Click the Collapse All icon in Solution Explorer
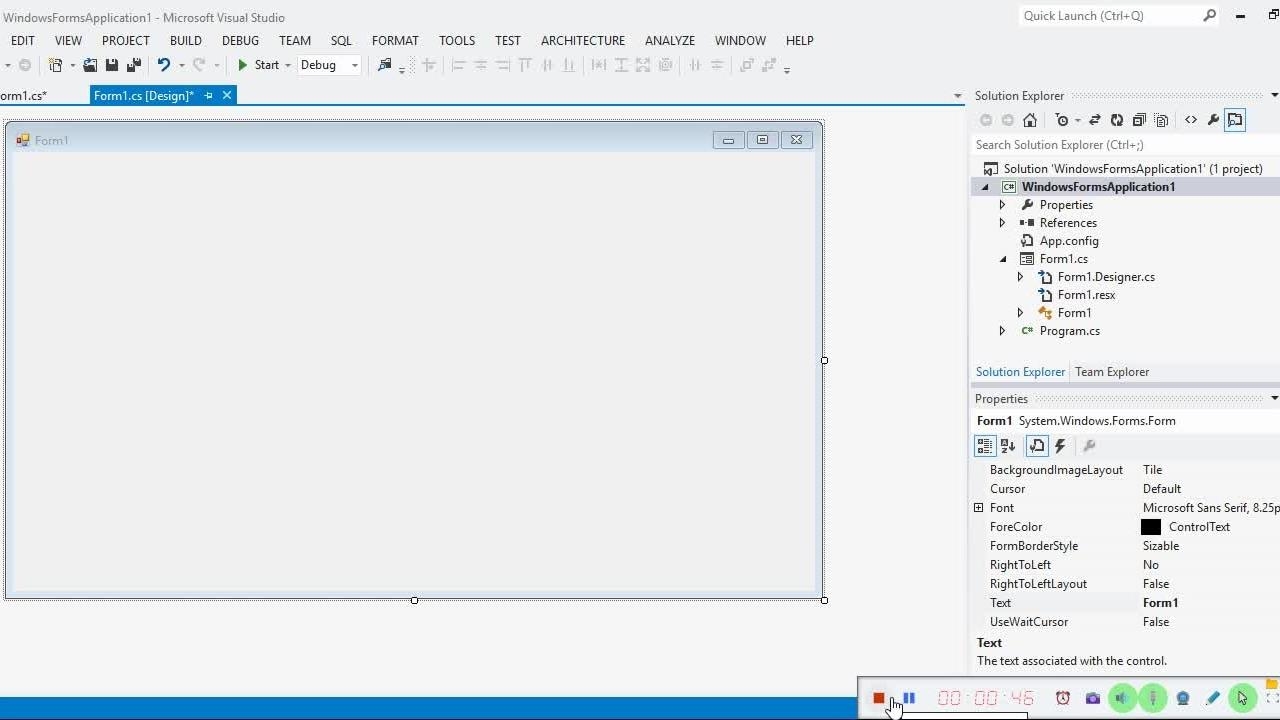The image size is (1280, 720). (1139, 120)
